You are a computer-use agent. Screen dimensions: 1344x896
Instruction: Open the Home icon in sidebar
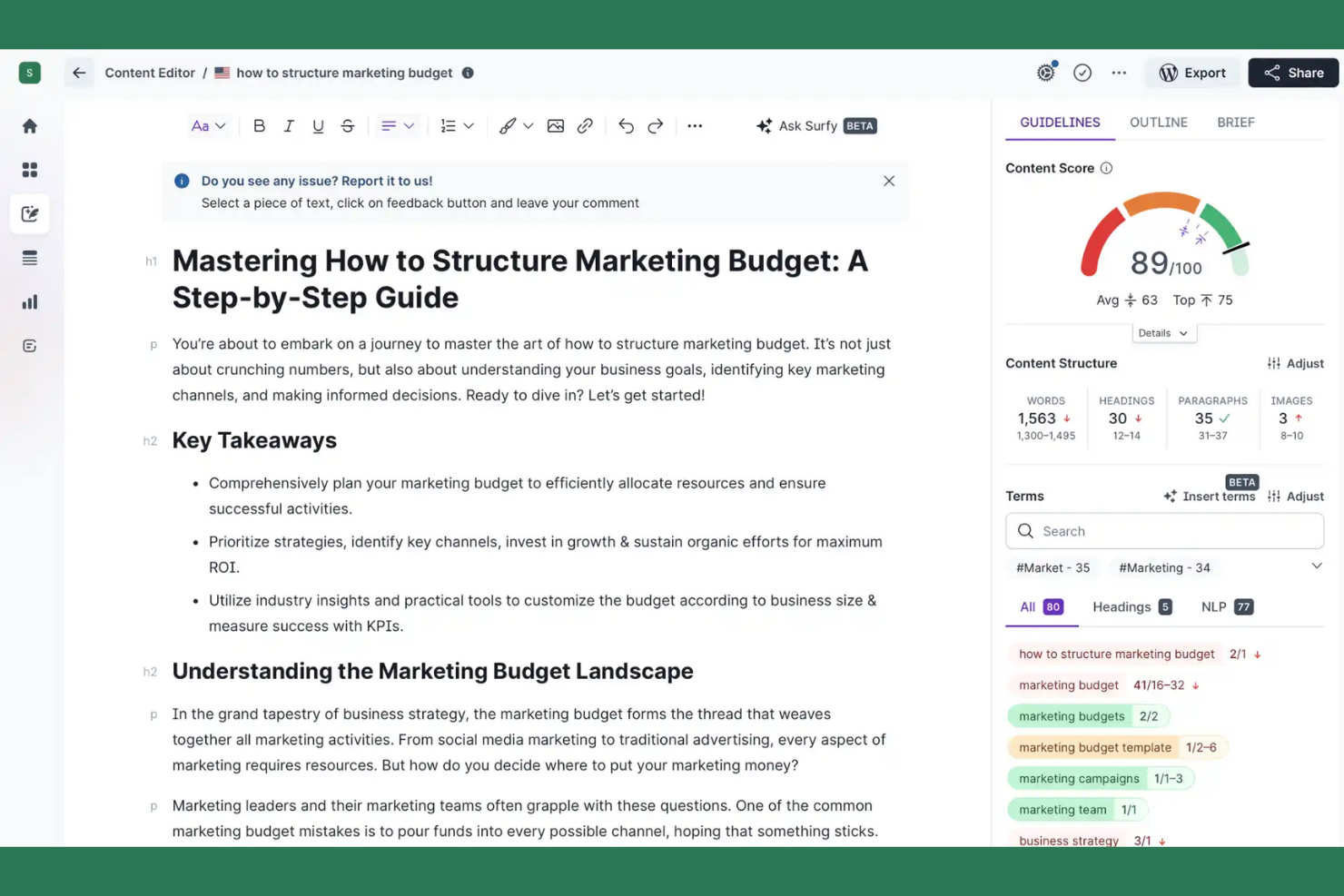click(x=30, y=126)
